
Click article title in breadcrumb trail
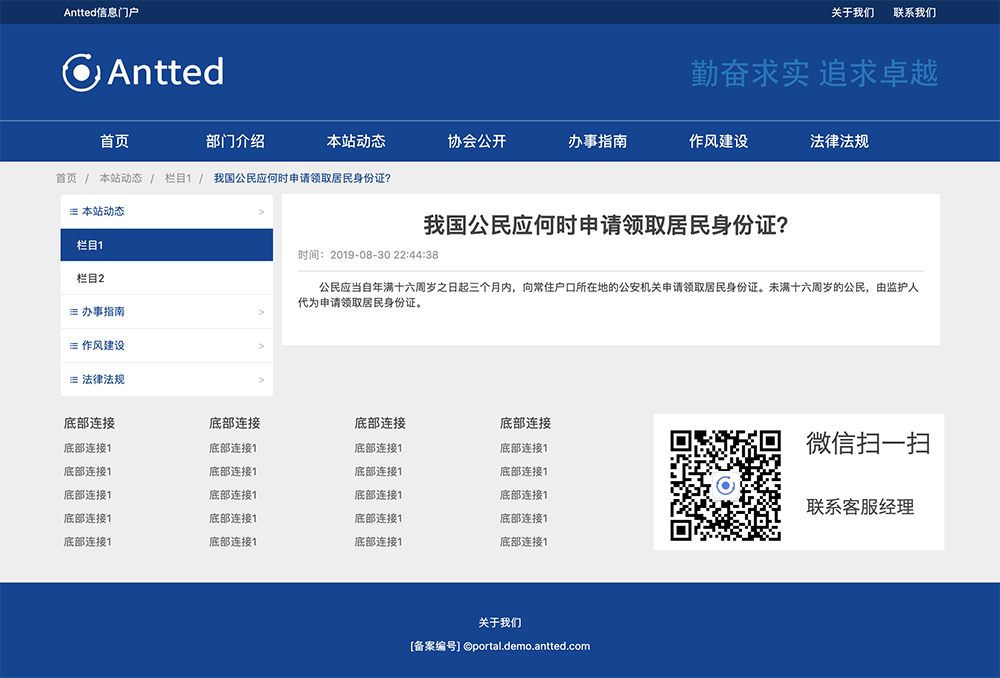click(x=302, y=178)
